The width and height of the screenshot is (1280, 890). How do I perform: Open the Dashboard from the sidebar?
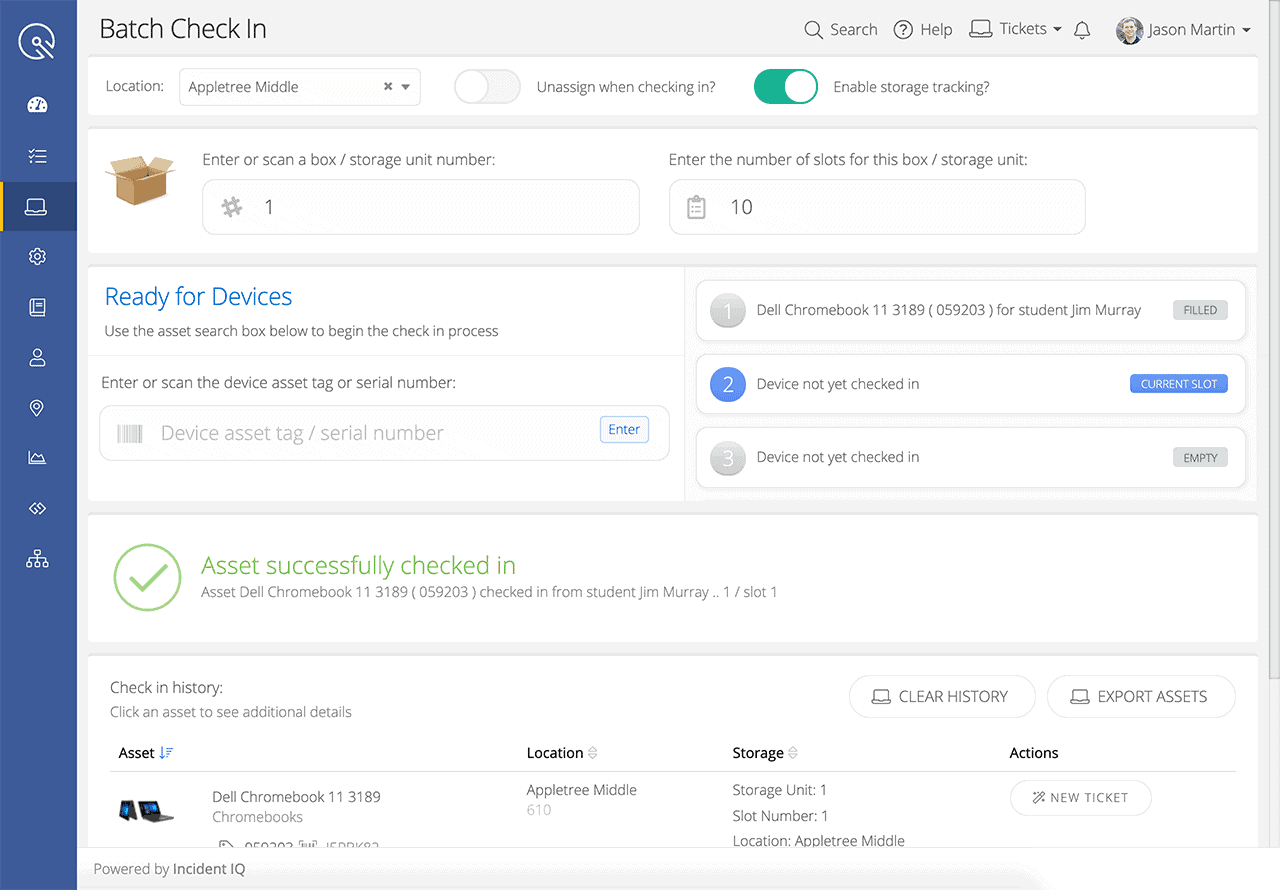click(37, 104)
